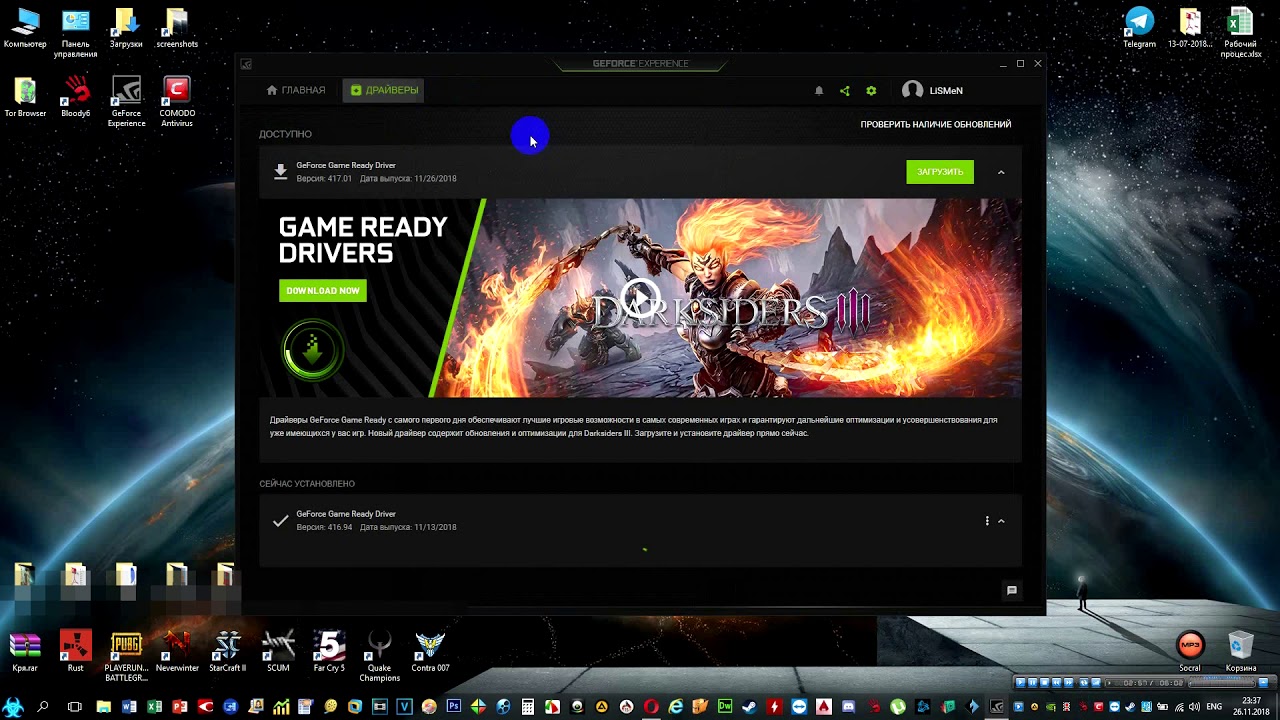Launch Rust desktop shortcut
This screenshot has width=1280, height=720.
[x=75, y=651]
